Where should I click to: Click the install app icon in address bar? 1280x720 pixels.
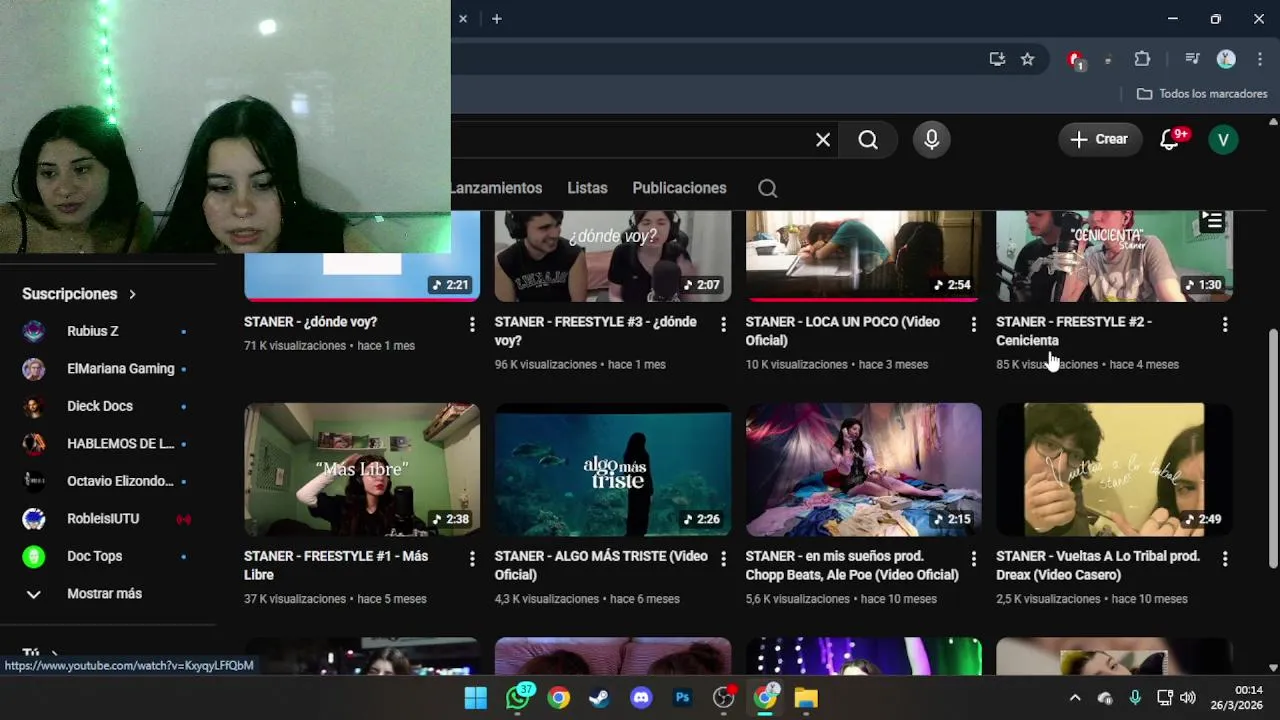coord(997,59)
